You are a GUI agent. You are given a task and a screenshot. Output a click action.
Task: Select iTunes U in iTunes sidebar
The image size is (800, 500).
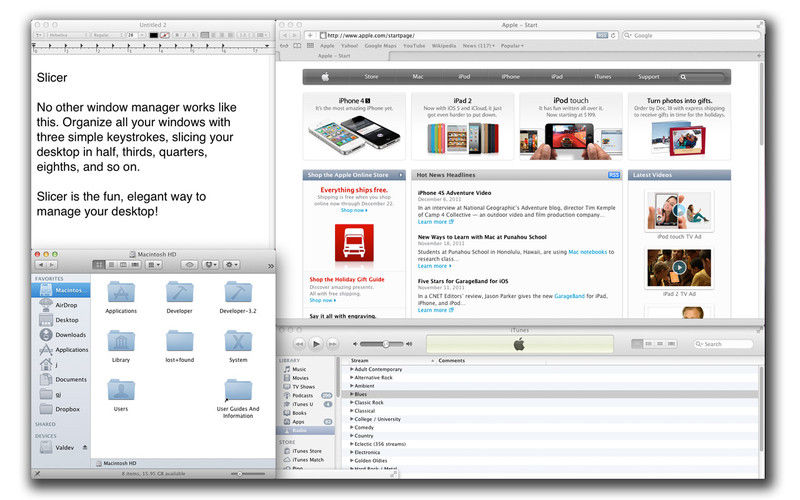tap(303, 404)
